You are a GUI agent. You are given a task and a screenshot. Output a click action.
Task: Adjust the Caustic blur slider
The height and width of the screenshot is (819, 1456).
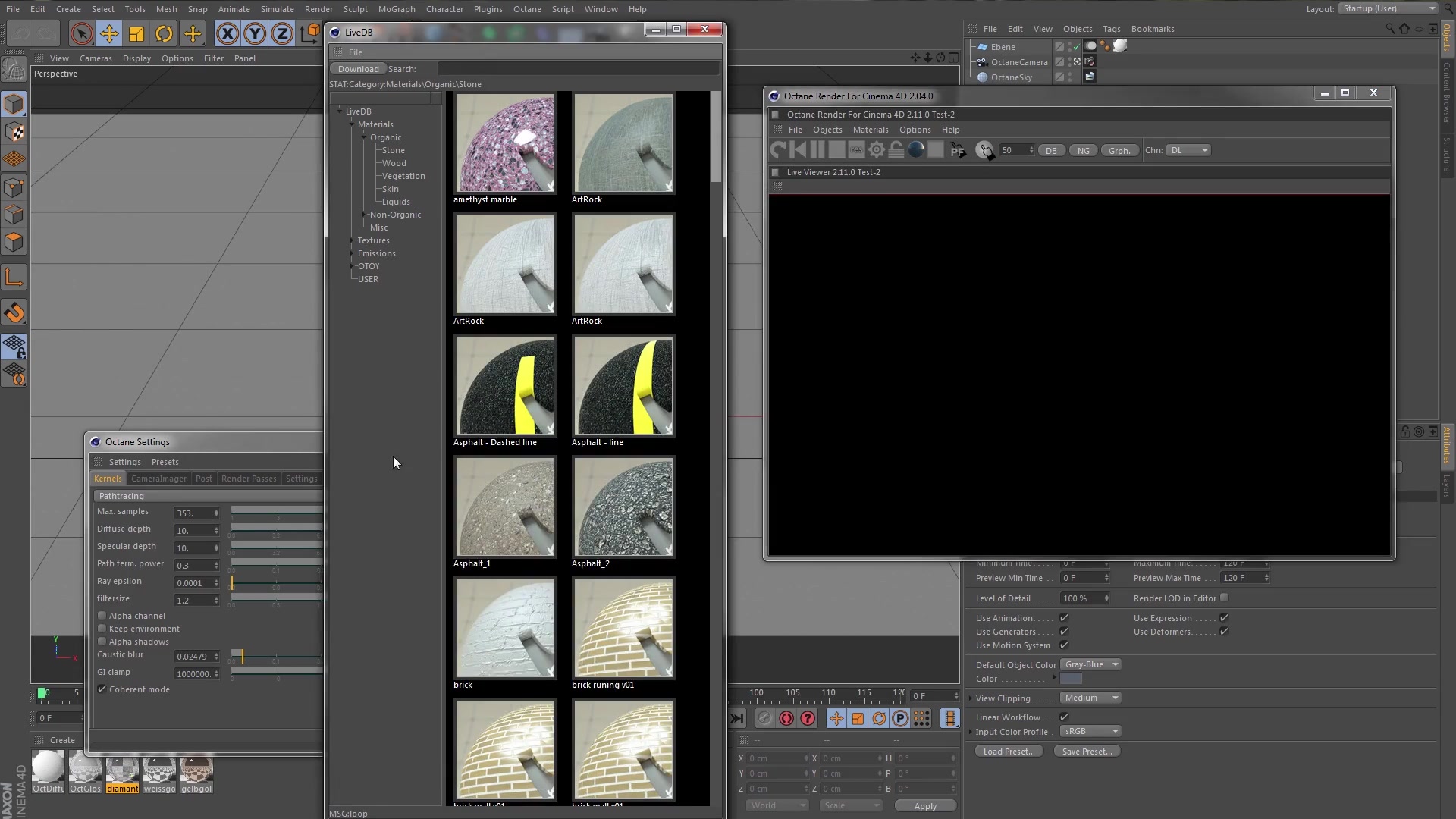(243, 657)
